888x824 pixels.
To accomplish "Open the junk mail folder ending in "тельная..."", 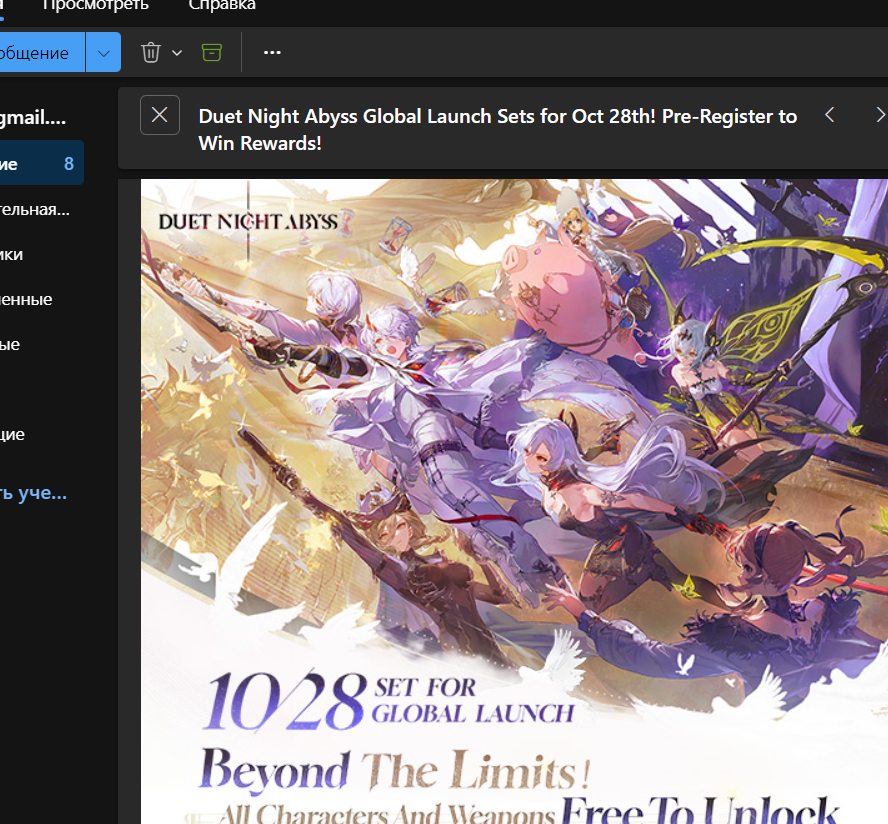I will click(35, 209).
